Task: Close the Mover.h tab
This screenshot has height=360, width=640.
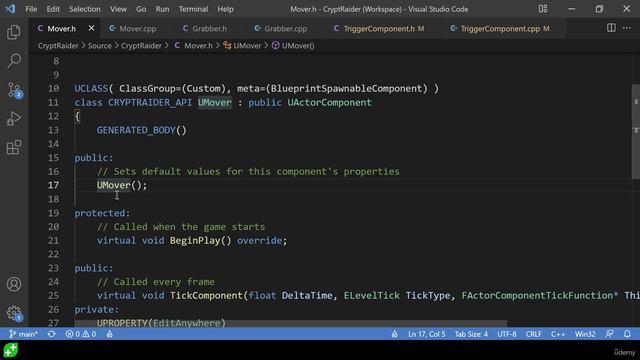Action: 91,28
